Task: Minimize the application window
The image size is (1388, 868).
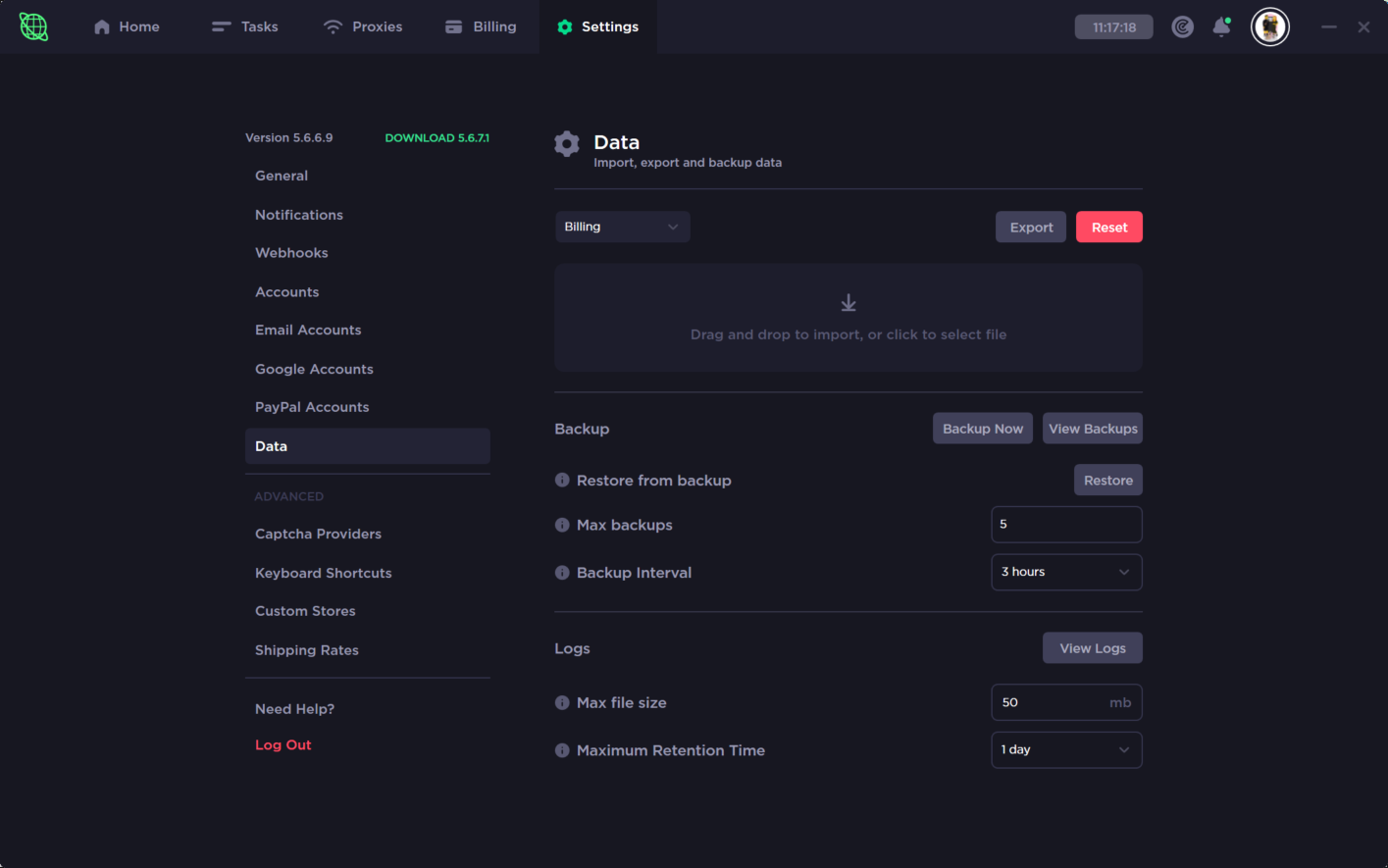Action: click(x=1329, y=26)
